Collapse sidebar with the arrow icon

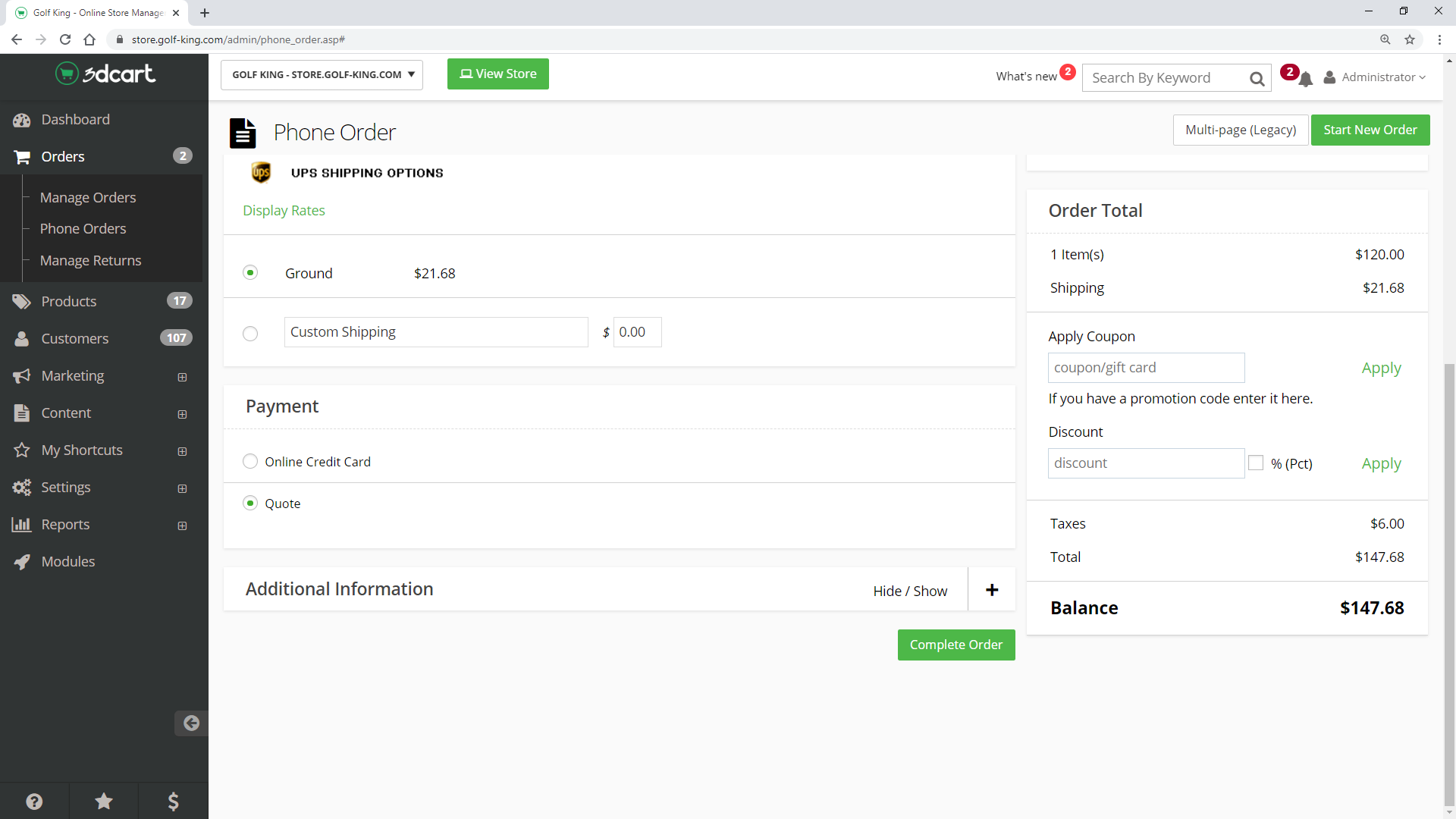click(191, 723)
